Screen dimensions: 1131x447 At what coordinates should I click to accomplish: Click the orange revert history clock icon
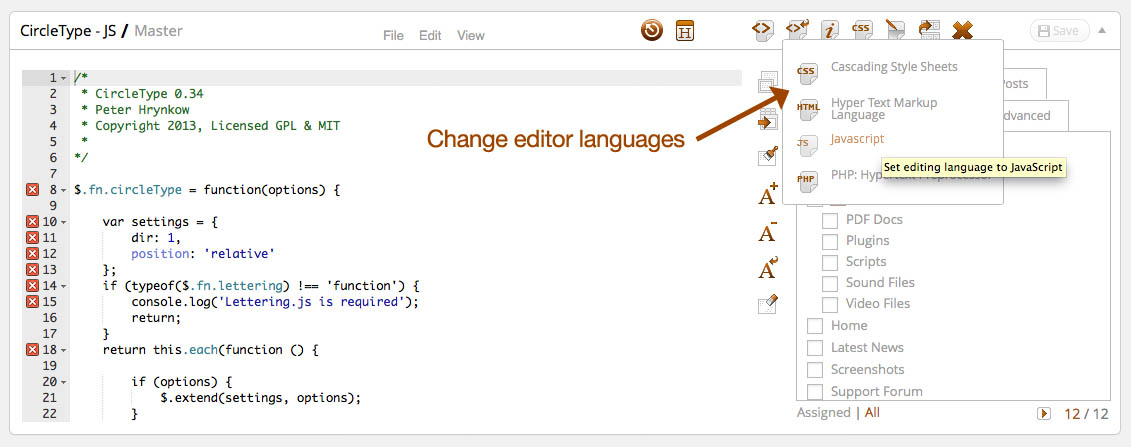pos(652,30)
